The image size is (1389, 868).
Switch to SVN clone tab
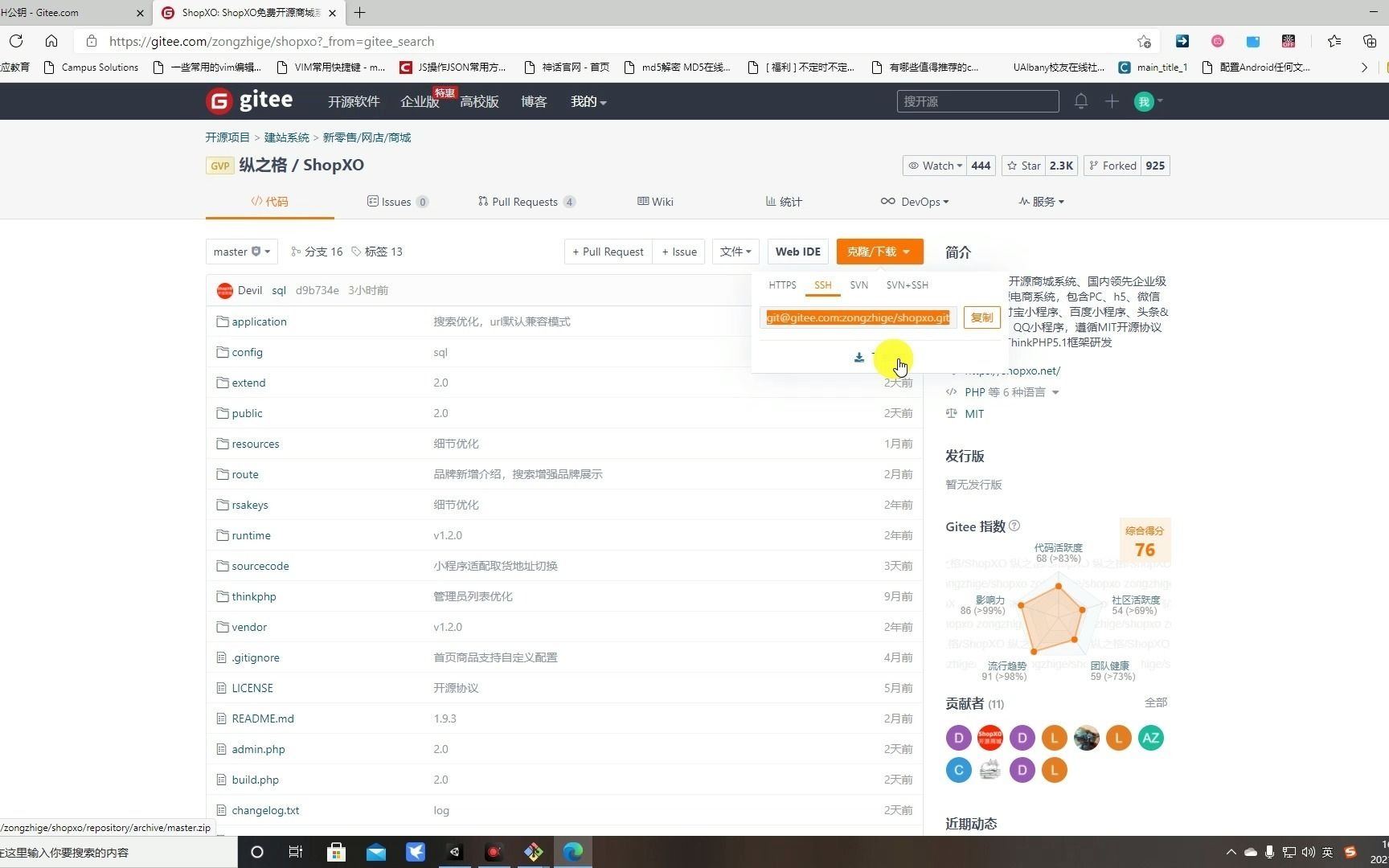pos(858,285)
